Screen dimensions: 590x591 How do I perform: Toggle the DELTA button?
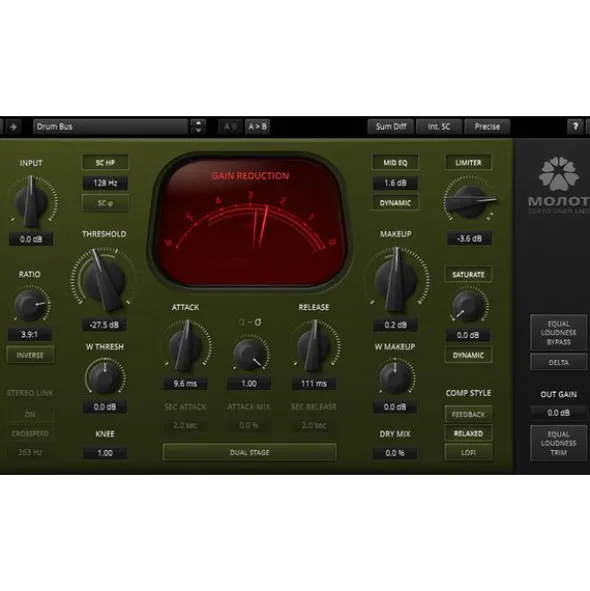coord(558,363)
